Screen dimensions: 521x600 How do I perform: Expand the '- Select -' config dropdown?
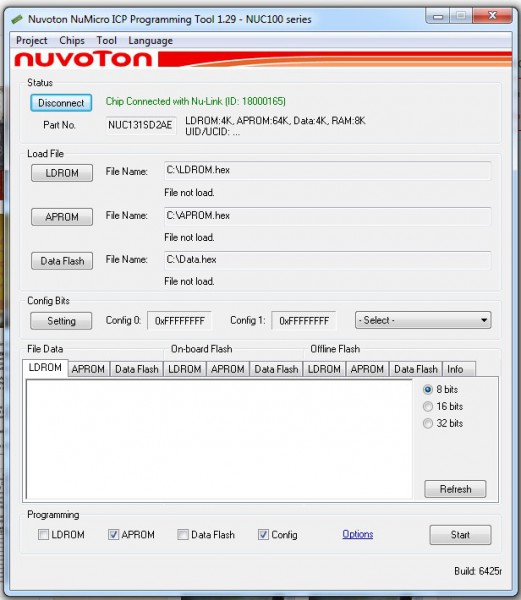point(423,320)
